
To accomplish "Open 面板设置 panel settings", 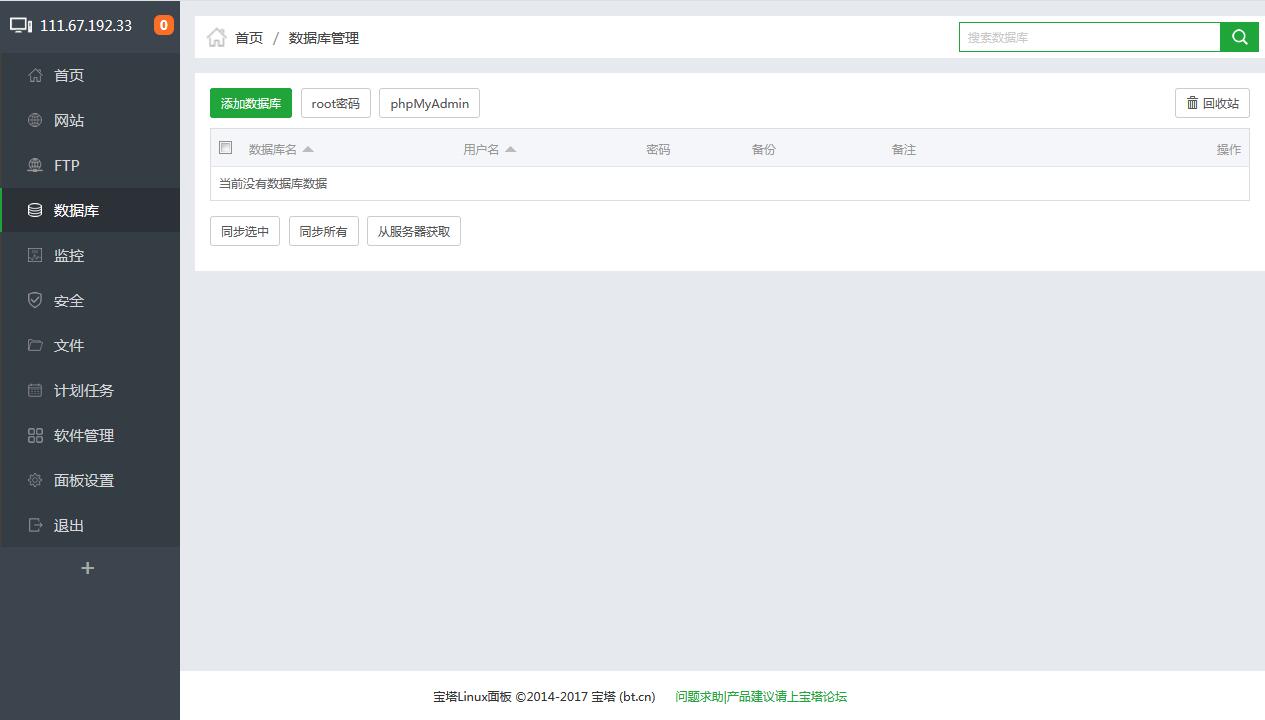I will click(82, 480).
